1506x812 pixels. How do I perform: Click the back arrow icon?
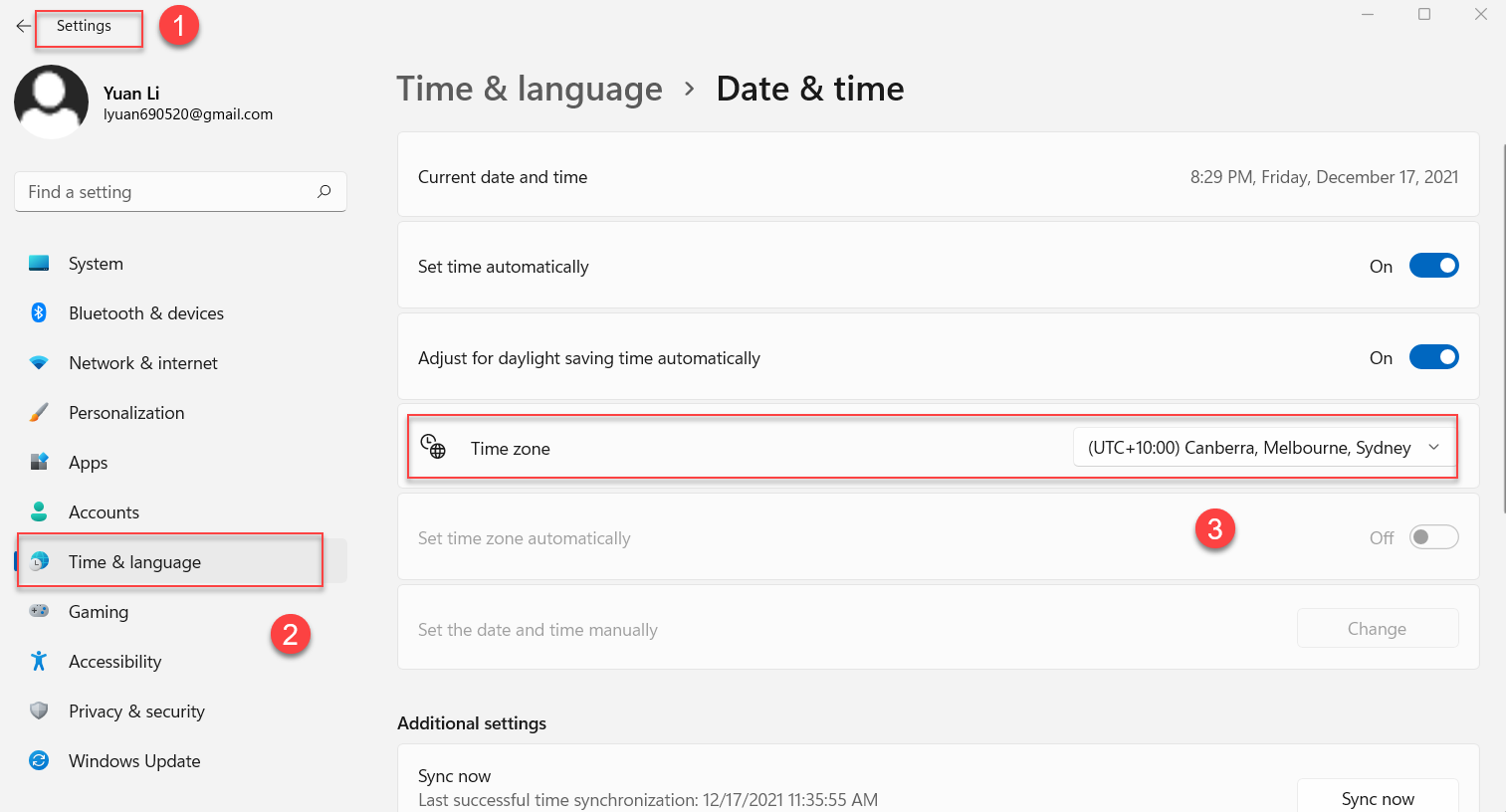point(24,26)
